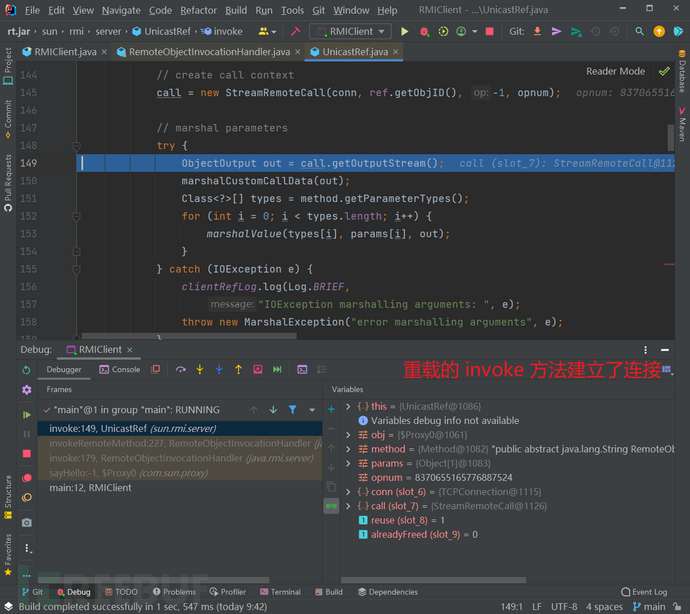Open Profiler tool window
This screenshot has width=690, height=614.
click(228, 592)
